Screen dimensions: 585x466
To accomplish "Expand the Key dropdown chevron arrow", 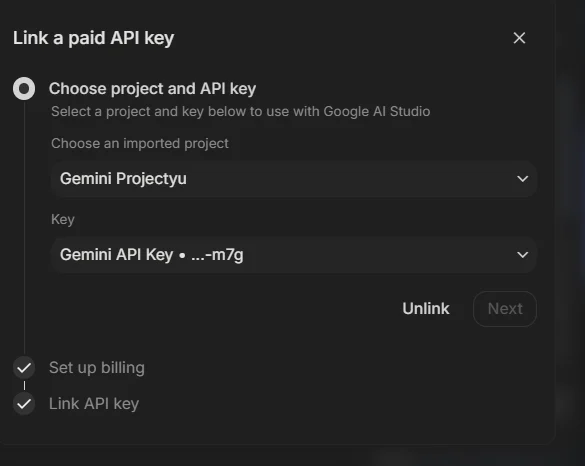I will click(522, 255).
